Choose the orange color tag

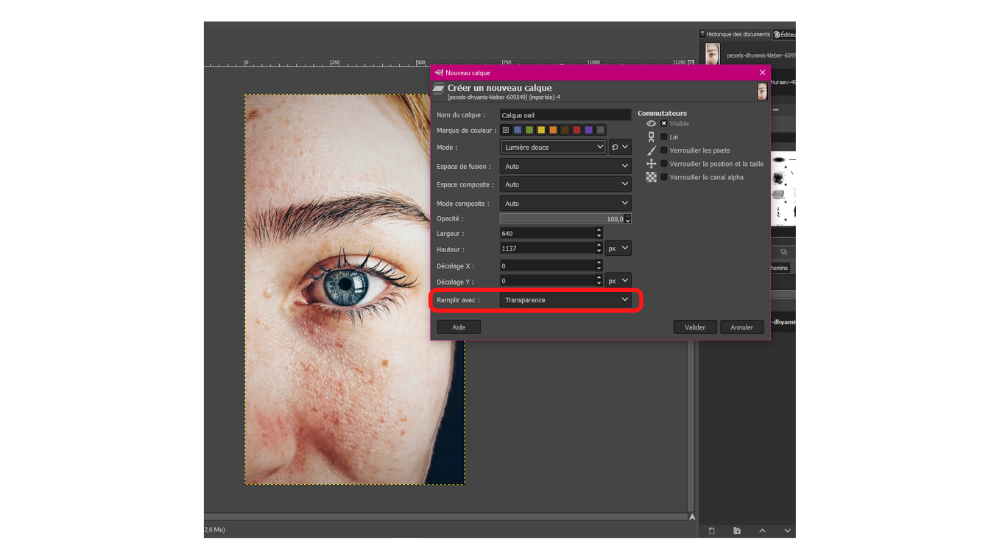pyautogui.click(x=553, y=130)
